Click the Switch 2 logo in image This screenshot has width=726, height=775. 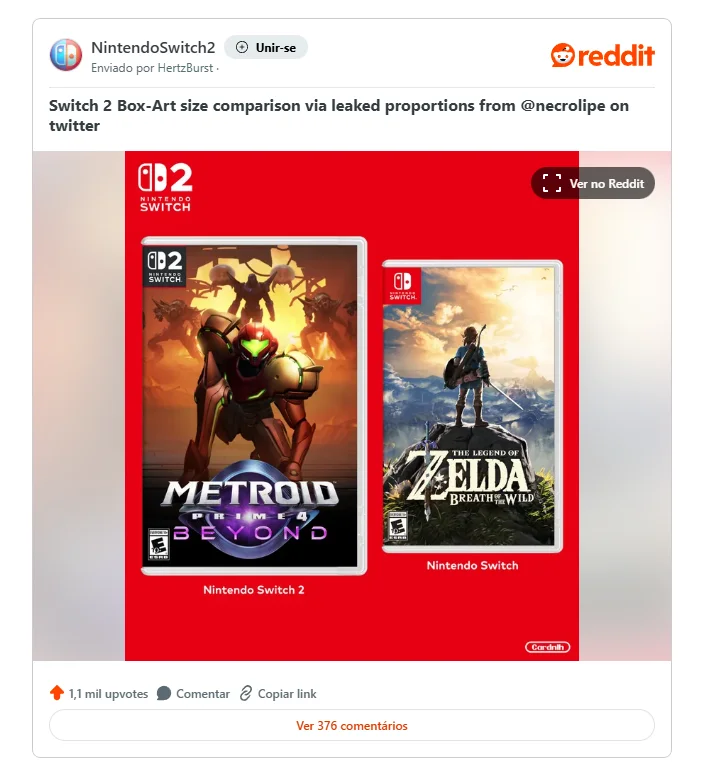(165, 187)
